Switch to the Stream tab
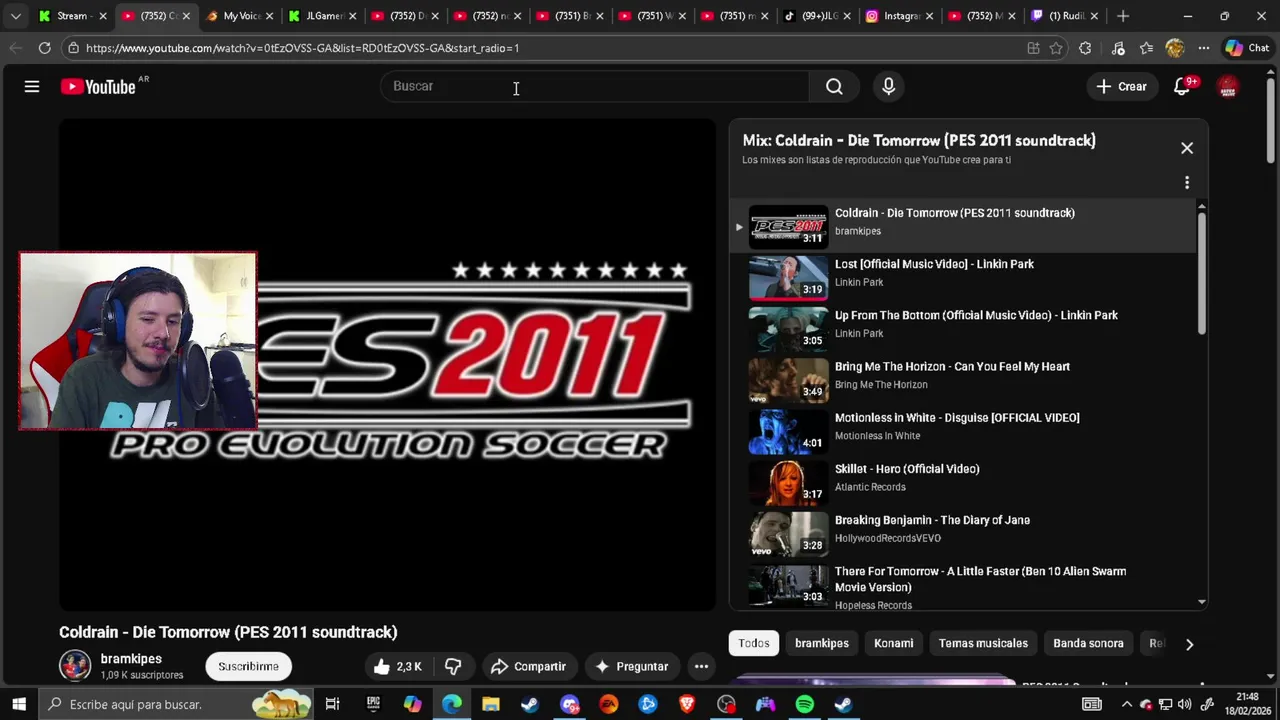 (72, 16)
